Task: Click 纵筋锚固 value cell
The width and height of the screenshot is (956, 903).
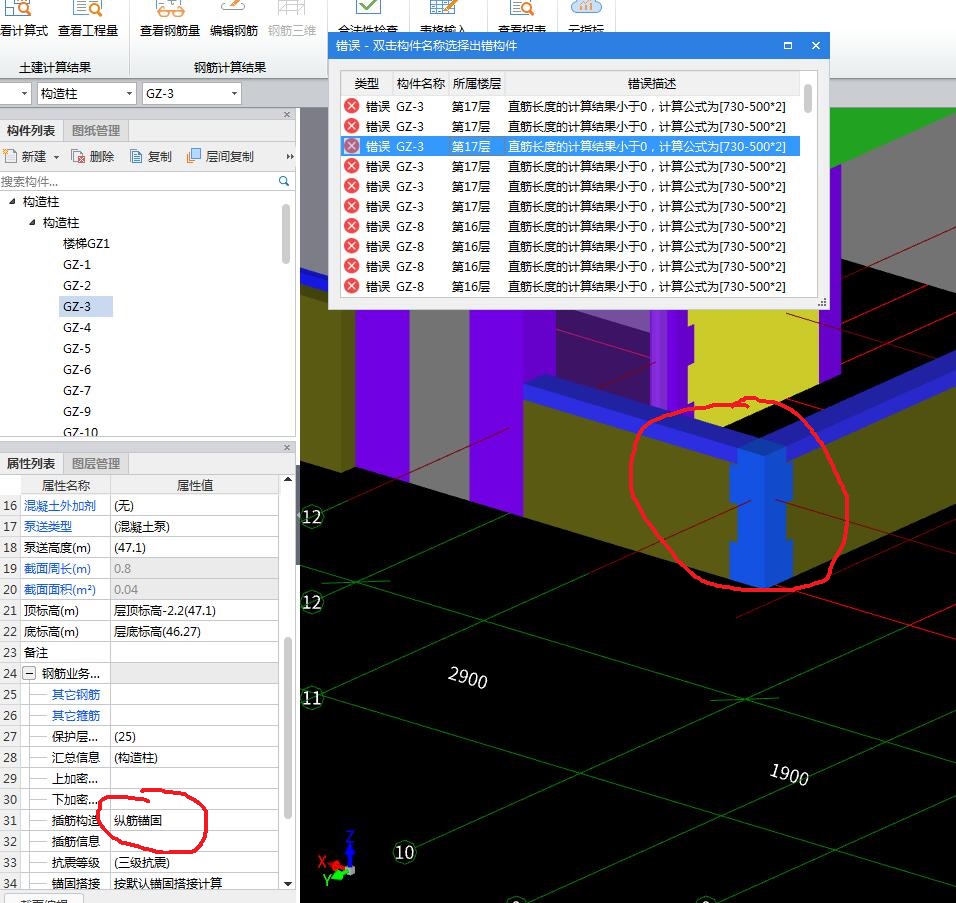Action: click(x=194, y=820)
